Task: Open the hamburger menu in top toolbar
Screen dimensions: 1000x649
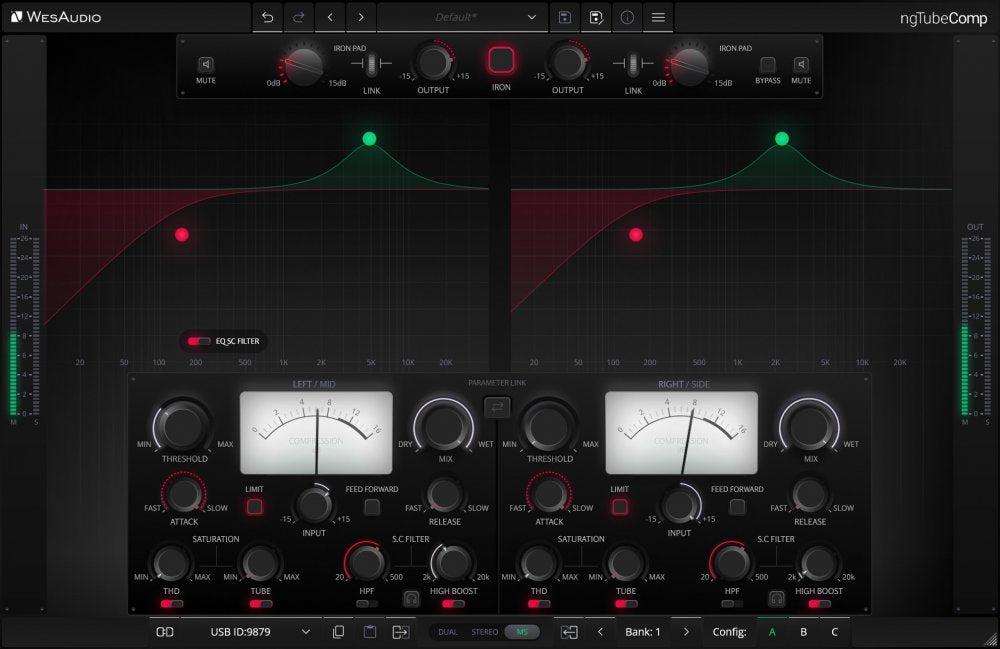Action: coord(658,17)
